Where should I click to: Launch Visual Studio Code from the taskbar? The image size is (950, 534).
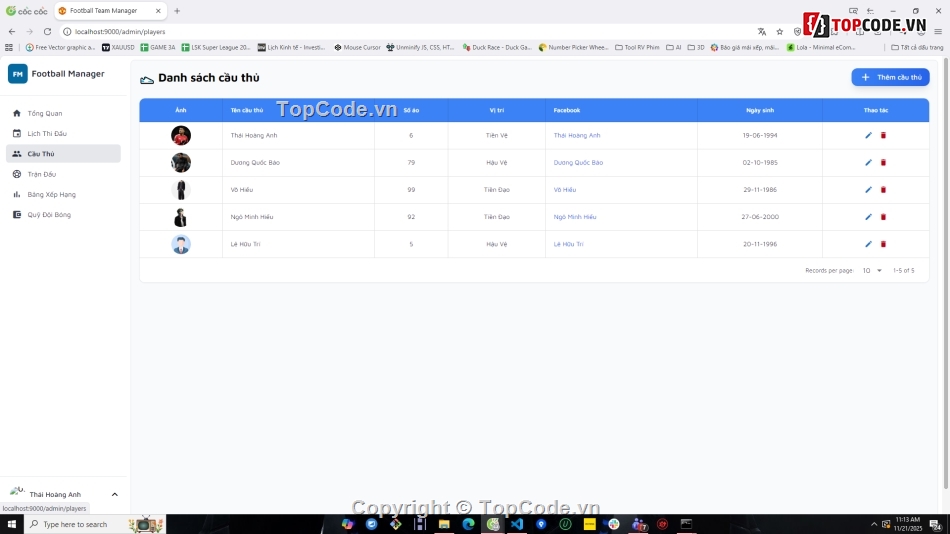coord(517,524)
